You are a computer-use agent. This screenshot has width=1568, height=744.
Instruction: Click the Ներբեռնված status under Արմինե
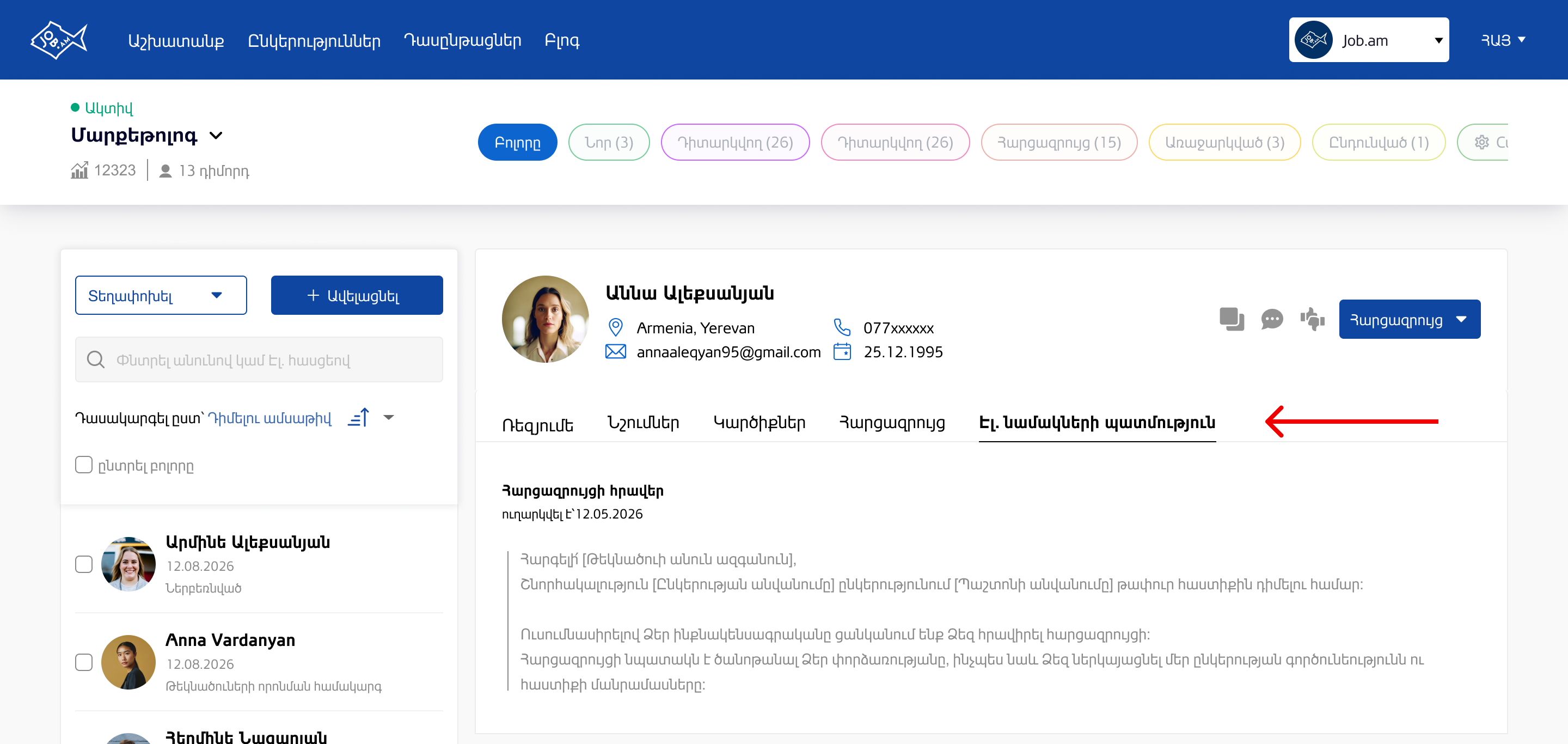(204, 588)
